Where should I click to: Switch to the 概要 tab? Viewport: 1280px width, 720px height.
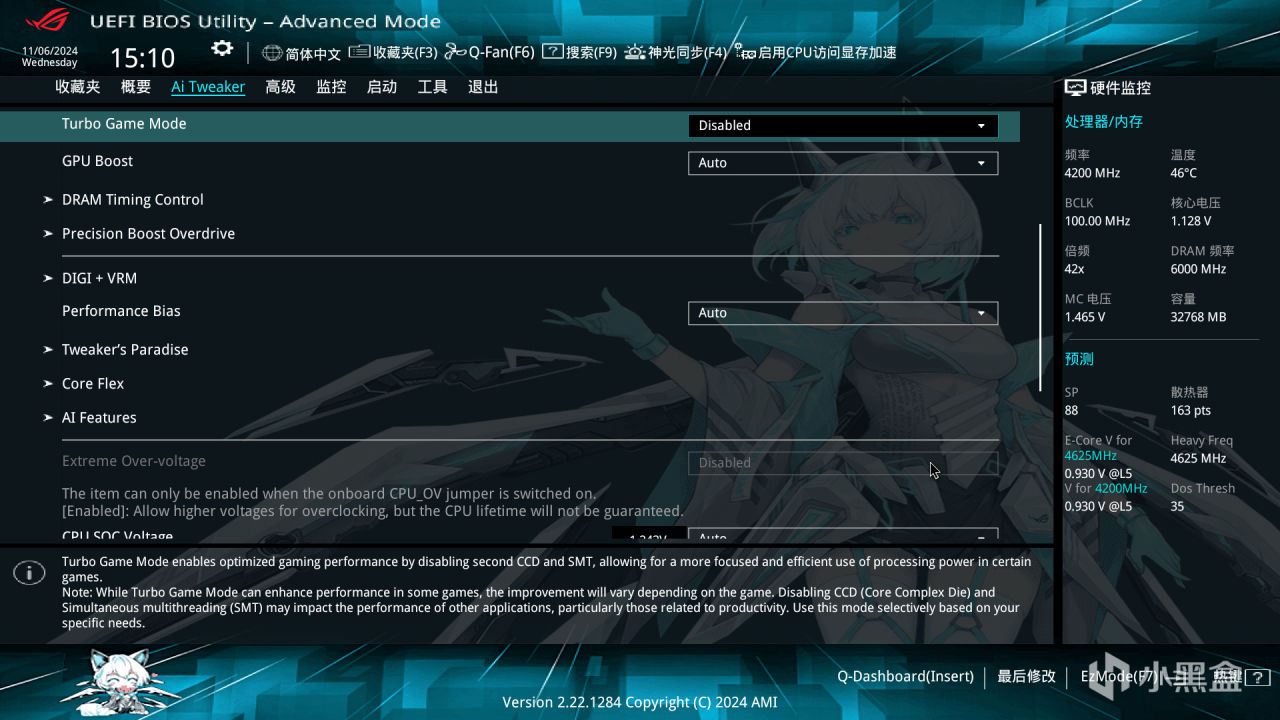[x=136, y=87]
